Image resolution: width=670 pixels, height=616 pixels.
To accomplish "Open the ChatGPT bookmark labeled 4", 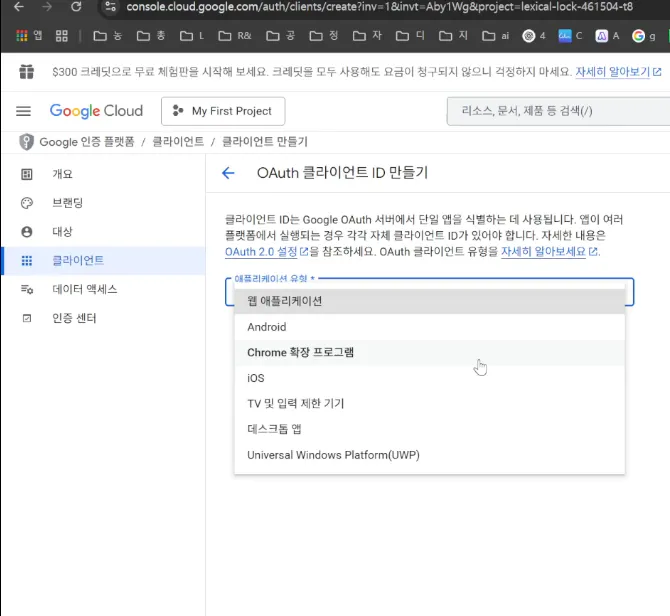I will [534, 36].
